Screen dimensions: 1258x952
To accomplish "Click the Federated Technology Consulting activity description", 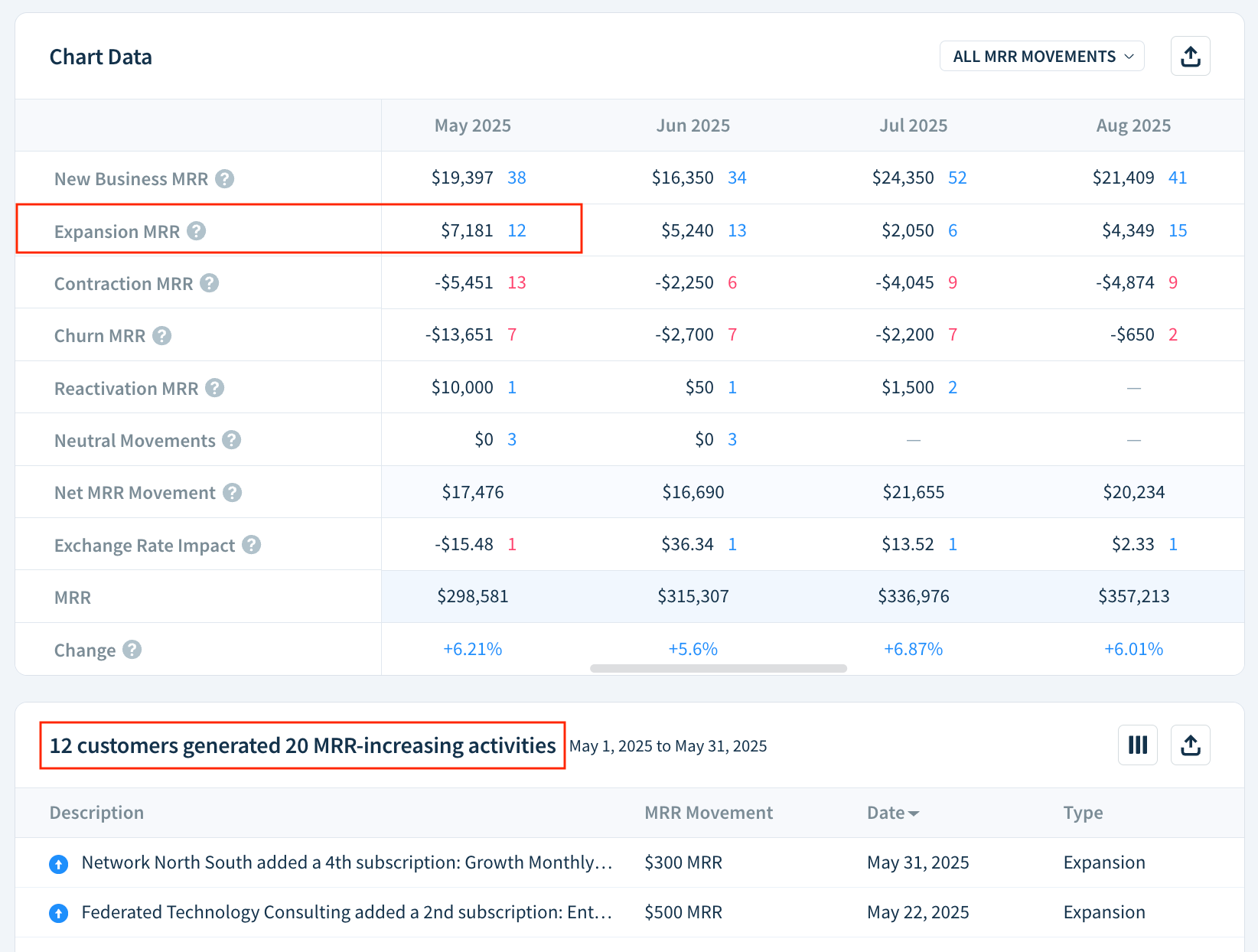I will pos(346,912).
